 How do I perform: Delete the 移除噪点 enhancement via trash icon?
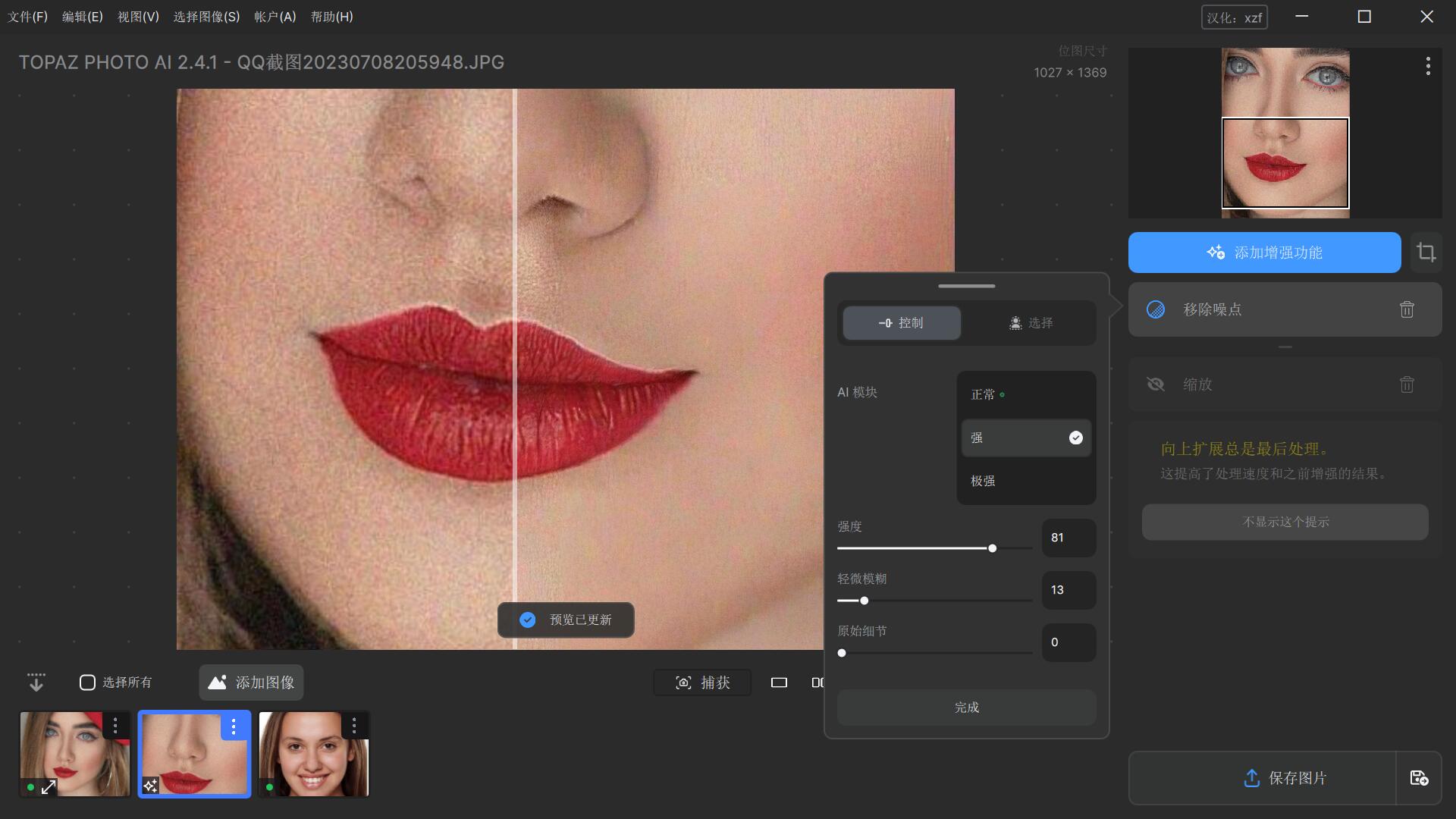[1407, 309]
